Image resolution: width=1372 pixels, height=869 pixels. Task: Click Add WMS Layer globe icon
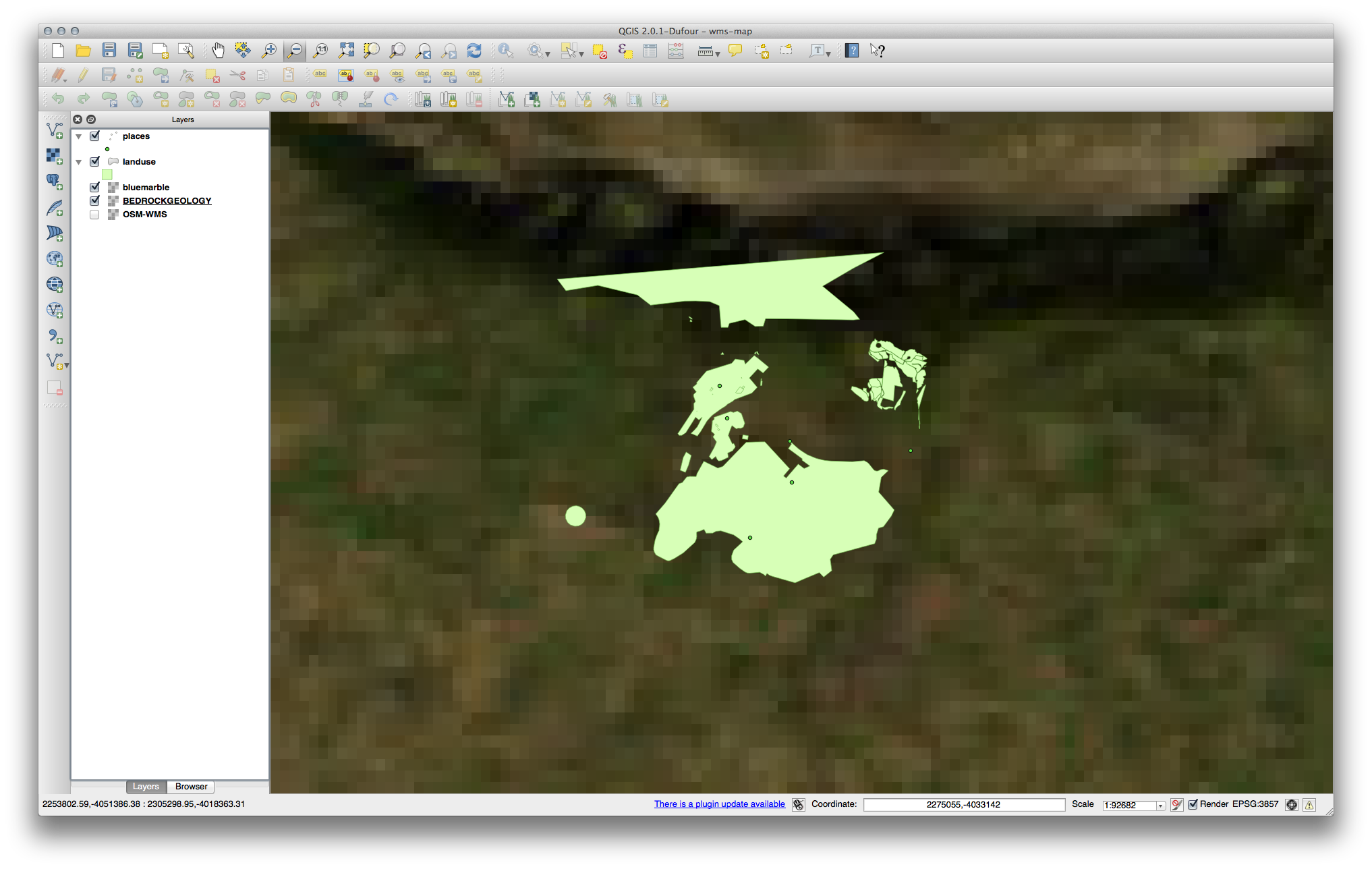[55, 259]
